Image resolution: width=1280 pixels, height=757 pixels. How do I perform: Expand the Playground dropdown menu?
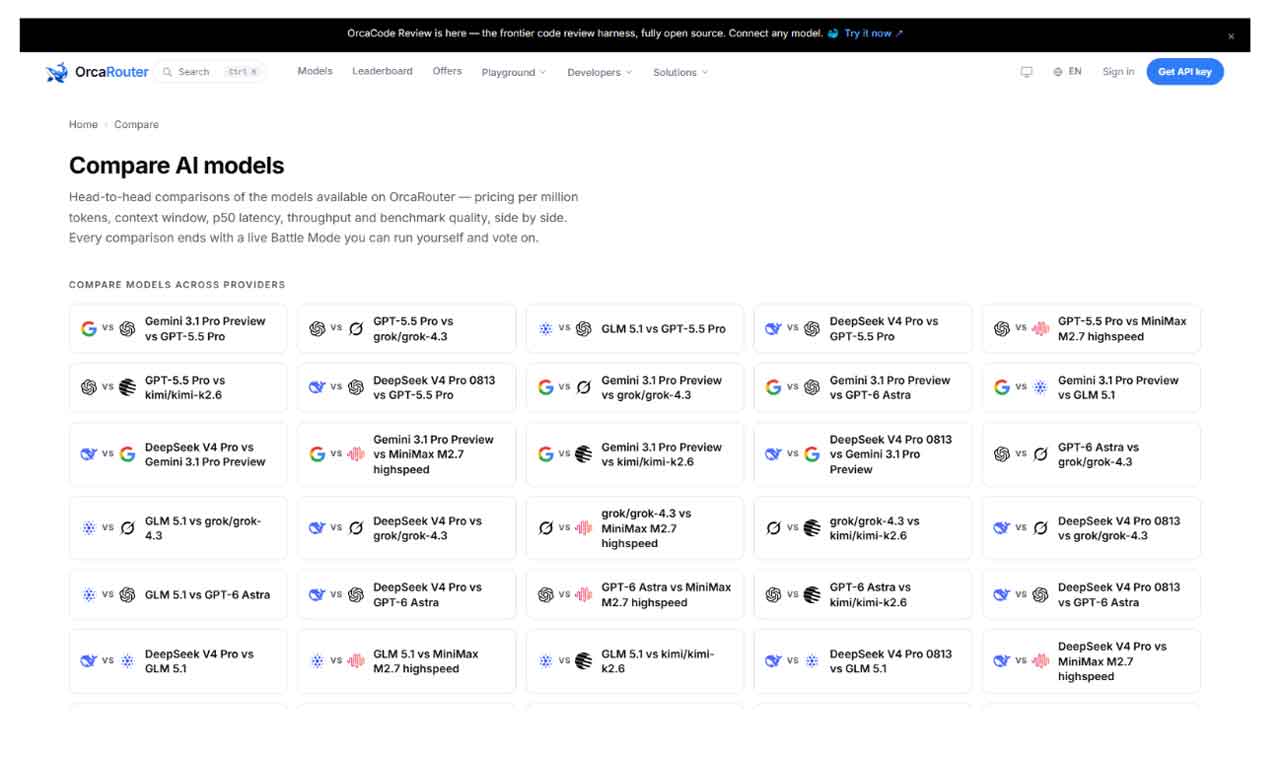[514, 72]
